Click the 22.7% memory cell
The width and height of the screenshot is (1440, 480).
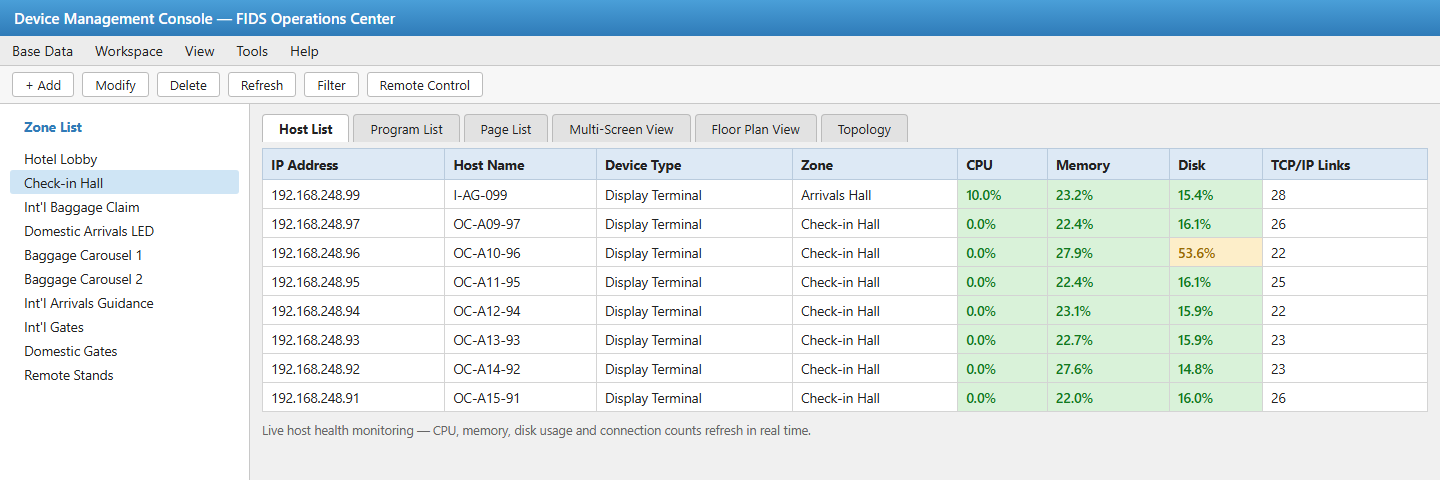[x=1109, y=340]
